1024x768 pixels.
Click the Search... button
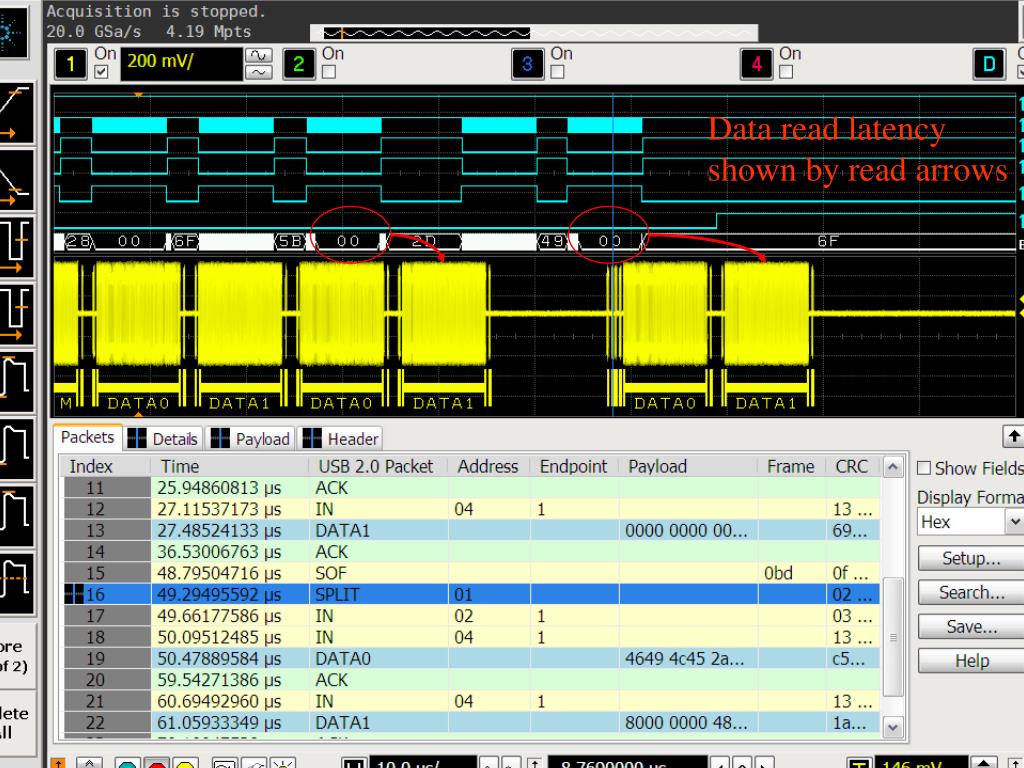[x=970, y=592]
